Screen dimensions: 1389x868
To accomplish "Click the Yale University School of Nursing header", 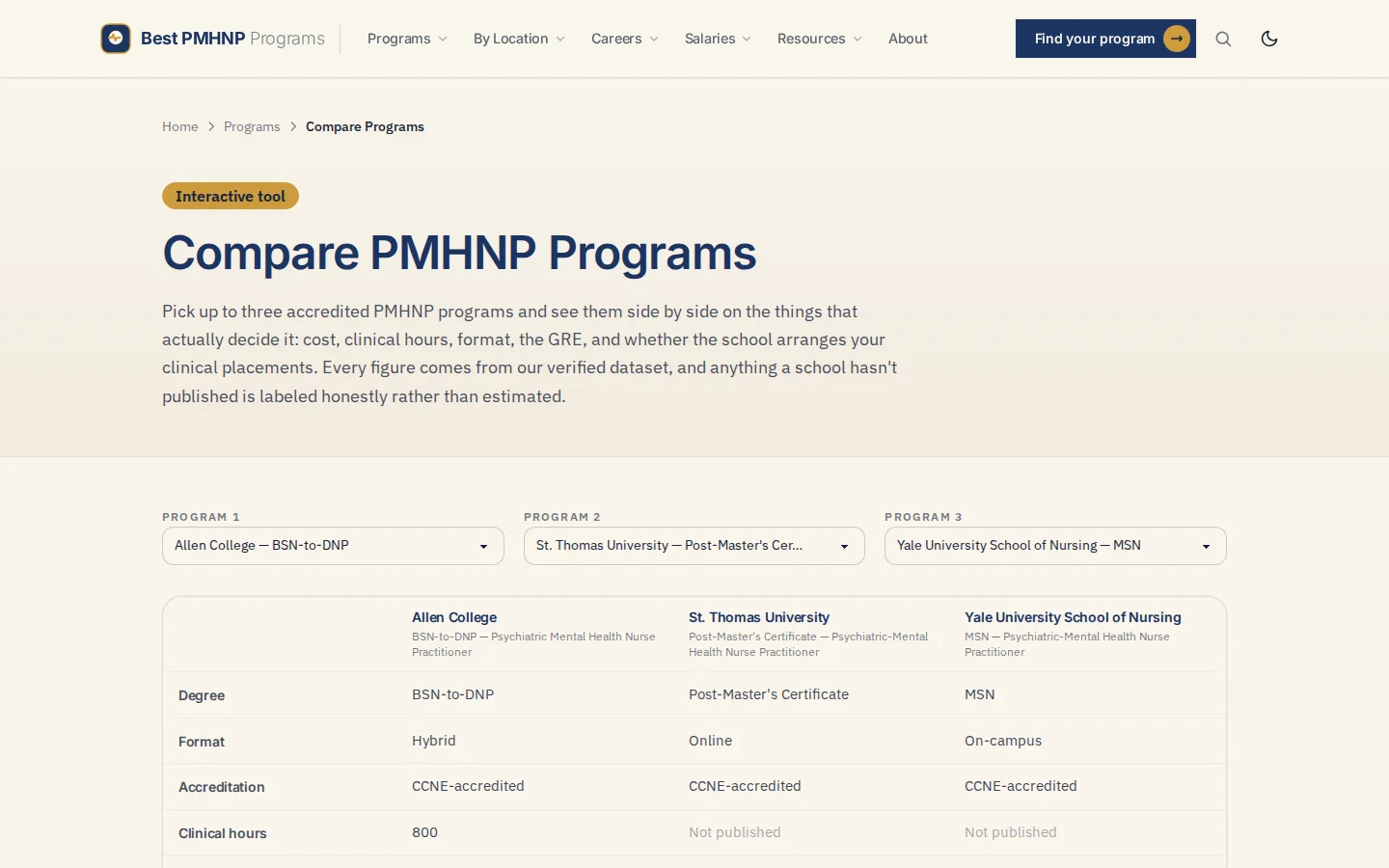I will coord(1073,617).
